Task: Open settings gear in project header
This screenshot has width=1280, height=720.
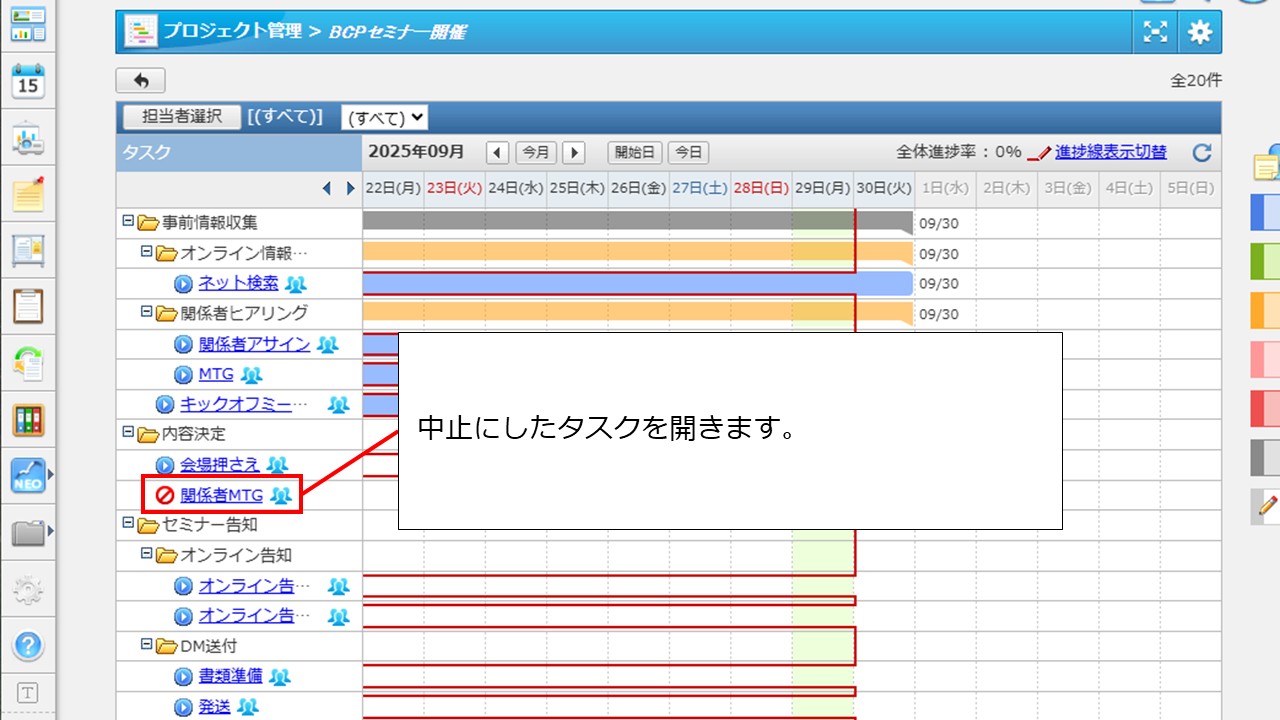Action: coord(1199,32)
